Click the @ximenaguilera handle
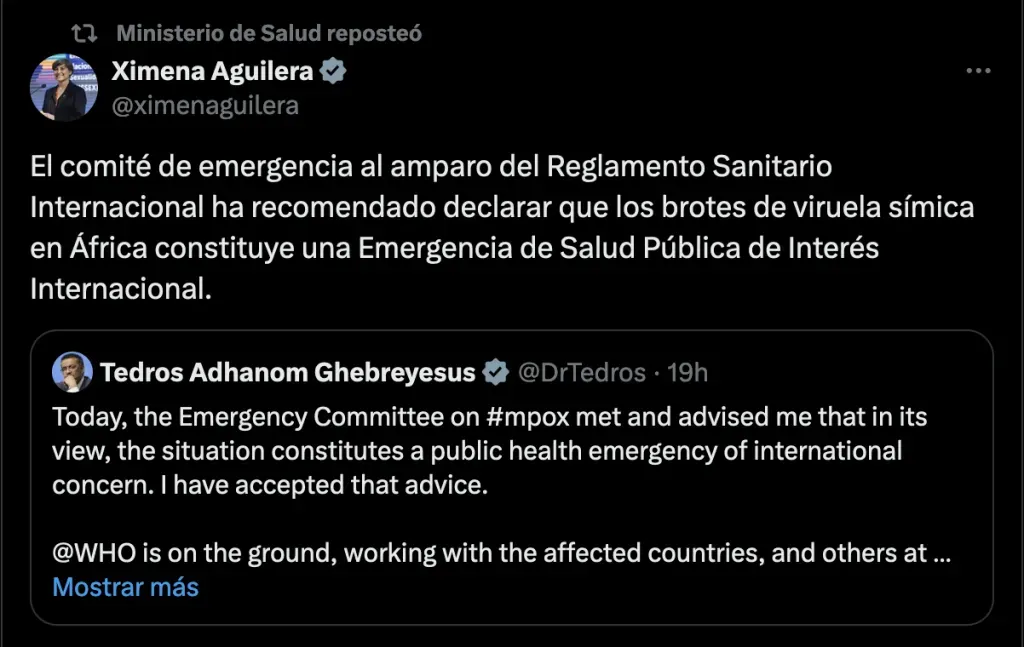Viewport: 1024px width, 647px height. (x=206, y=104)
